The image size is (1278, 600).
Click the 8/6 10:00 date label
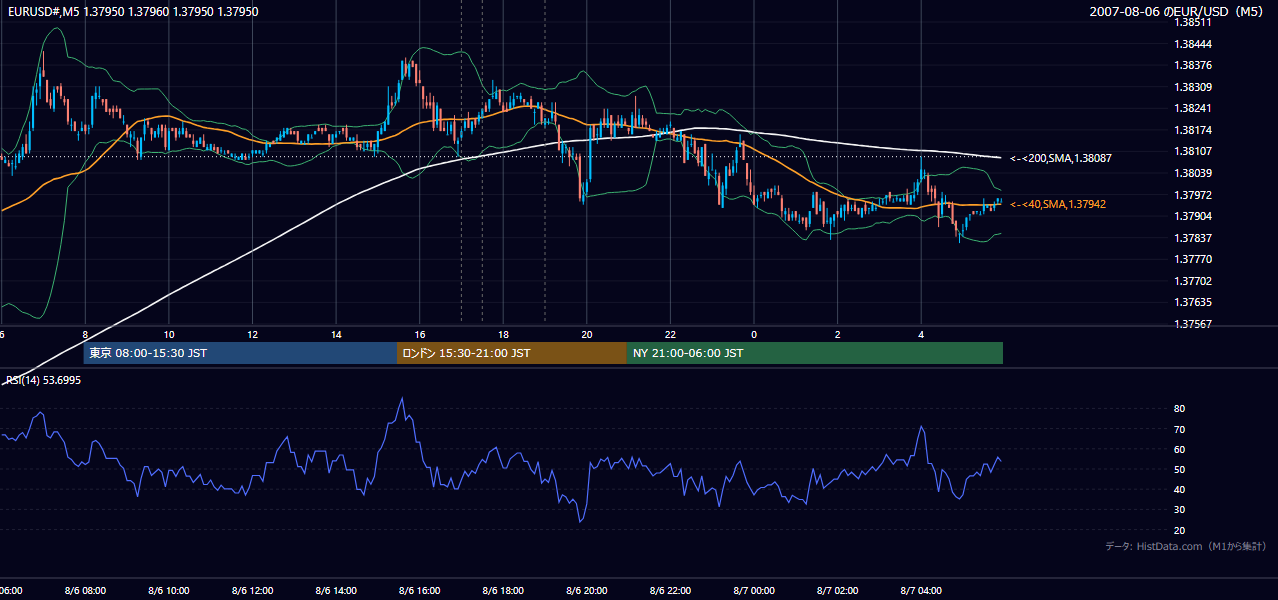tap(168, 591)
